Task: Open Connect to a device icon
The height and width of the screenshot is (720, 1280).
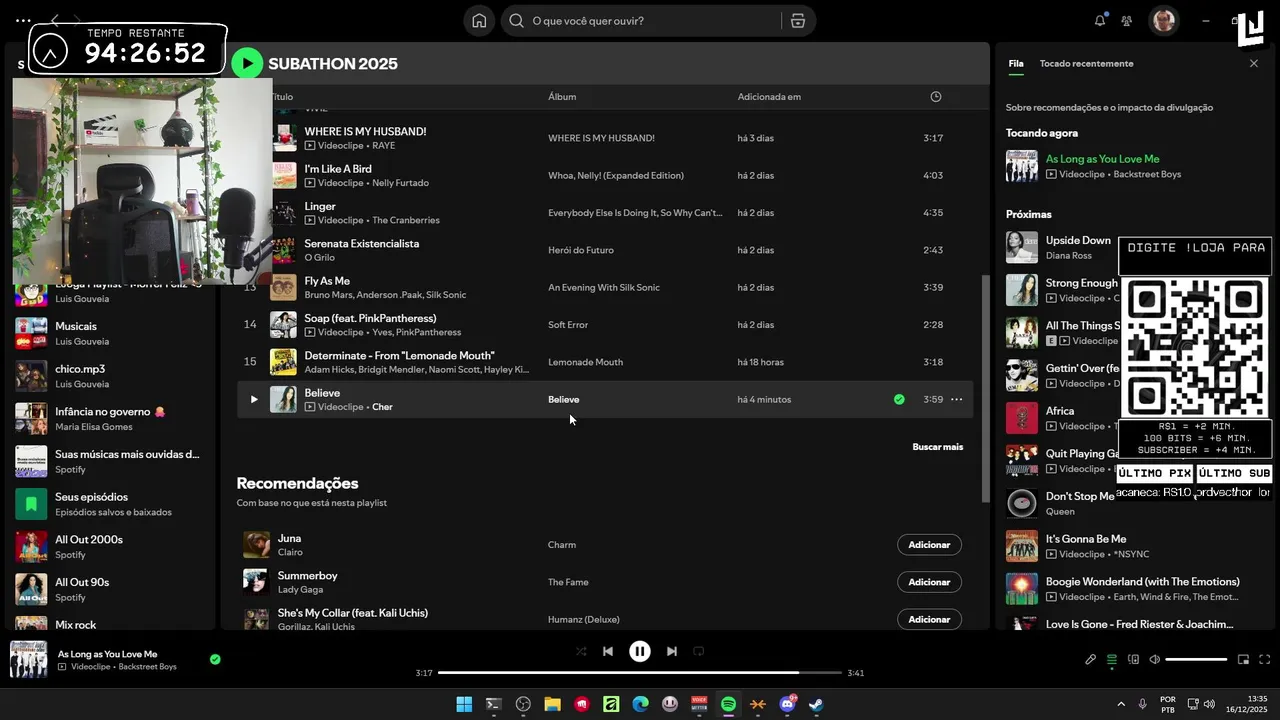Action: coord(1133,659)
